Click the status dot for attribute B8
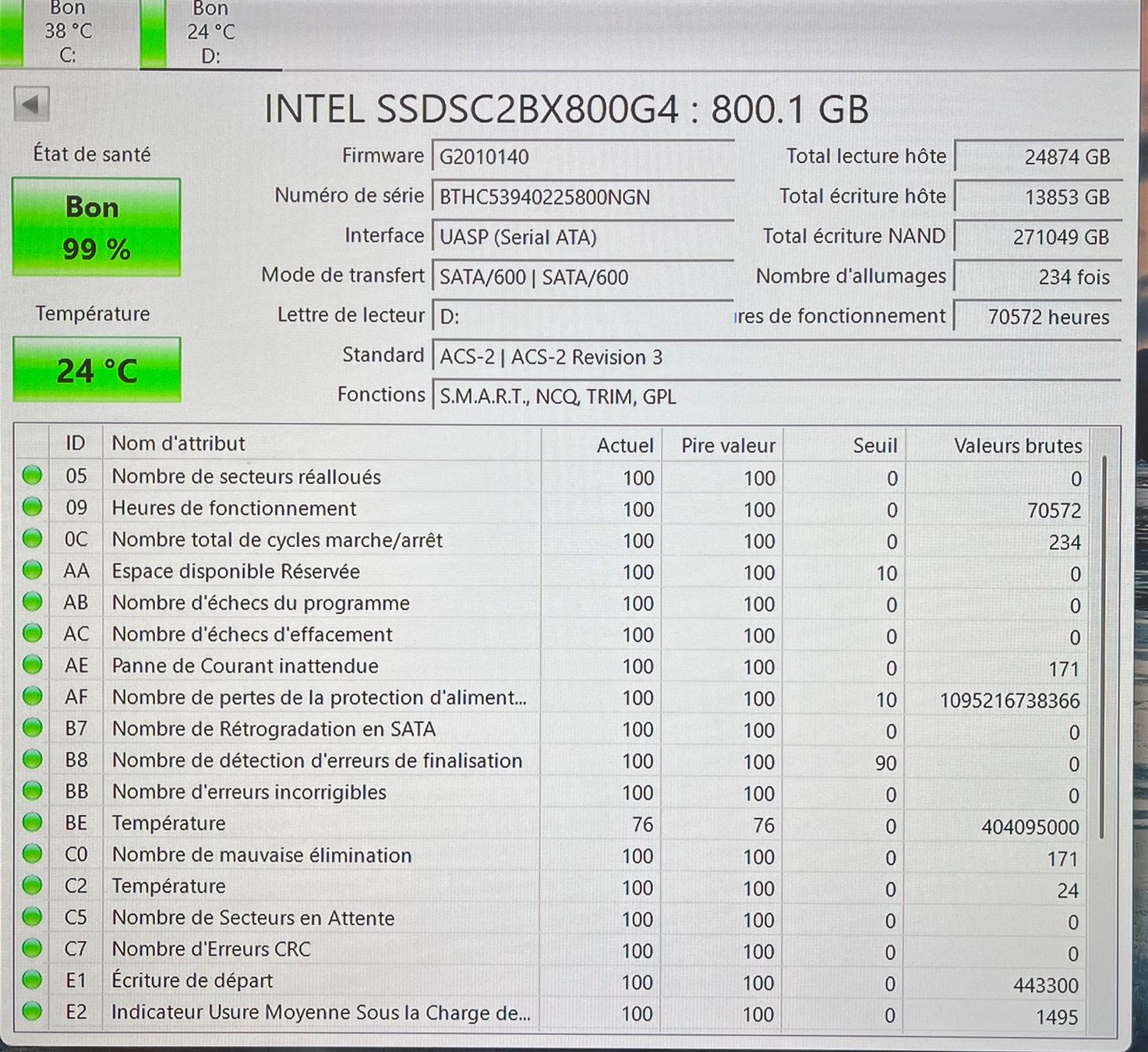Screen dimensions: 1148x1052 pyautogui.click(x=32, y=759)
